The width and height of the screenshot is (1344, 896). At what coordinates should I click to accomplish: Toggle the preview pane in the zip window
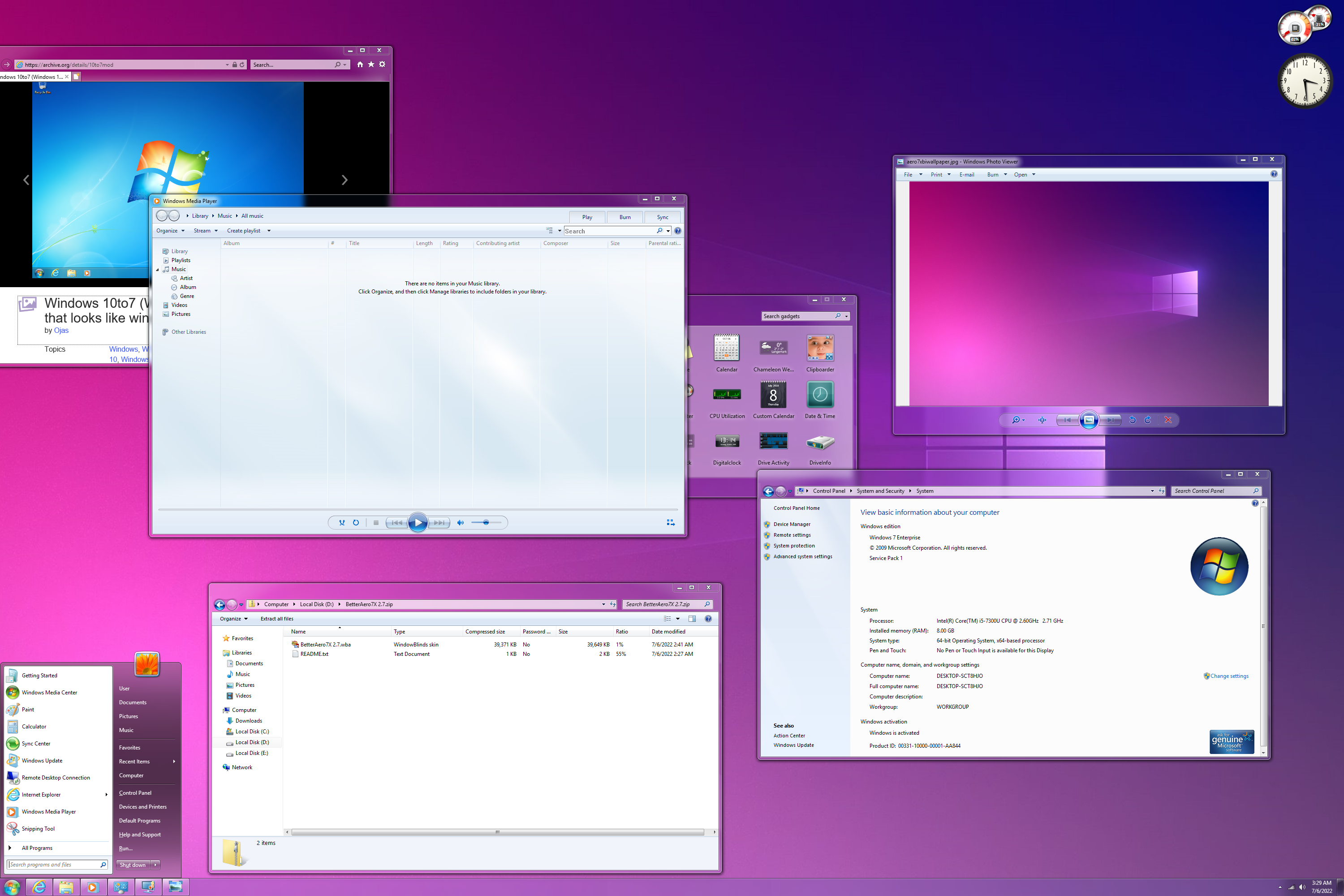692,619
